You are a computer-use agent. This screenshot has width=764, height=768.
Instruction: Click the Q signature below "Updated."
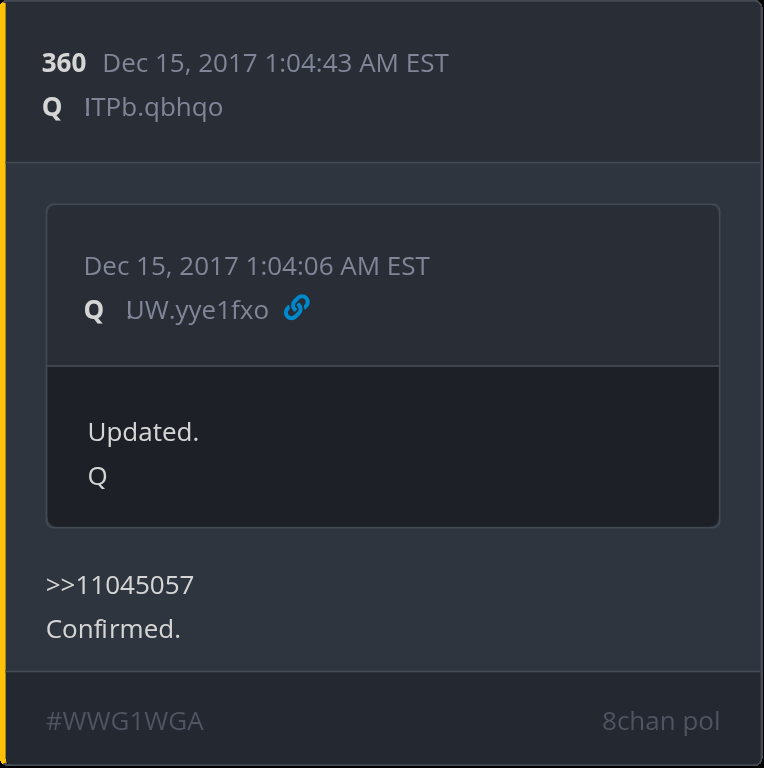pos(97,476)
